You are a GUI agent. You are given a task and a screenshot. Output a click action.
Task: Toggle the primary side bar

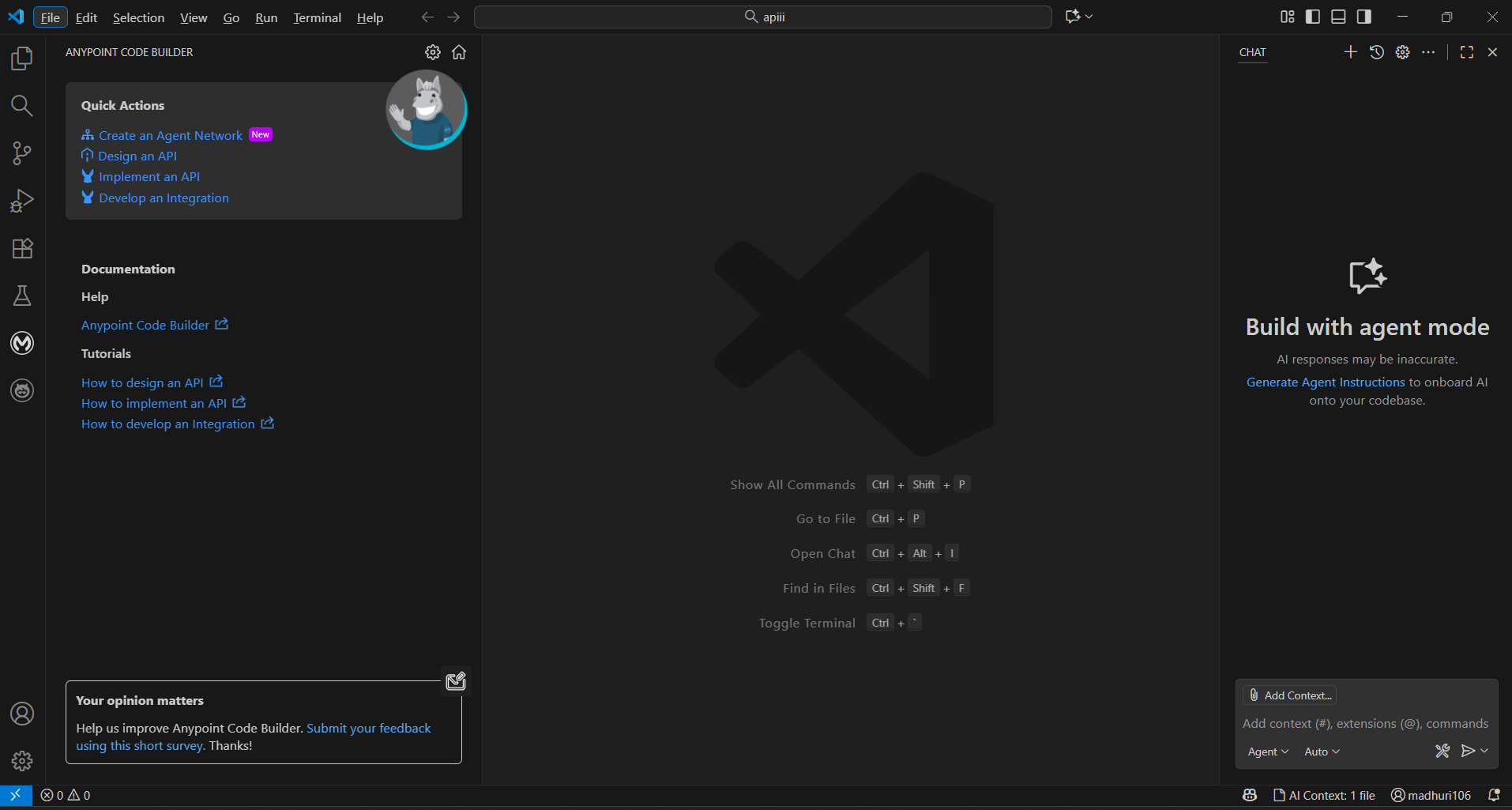tap(1313, 17)
